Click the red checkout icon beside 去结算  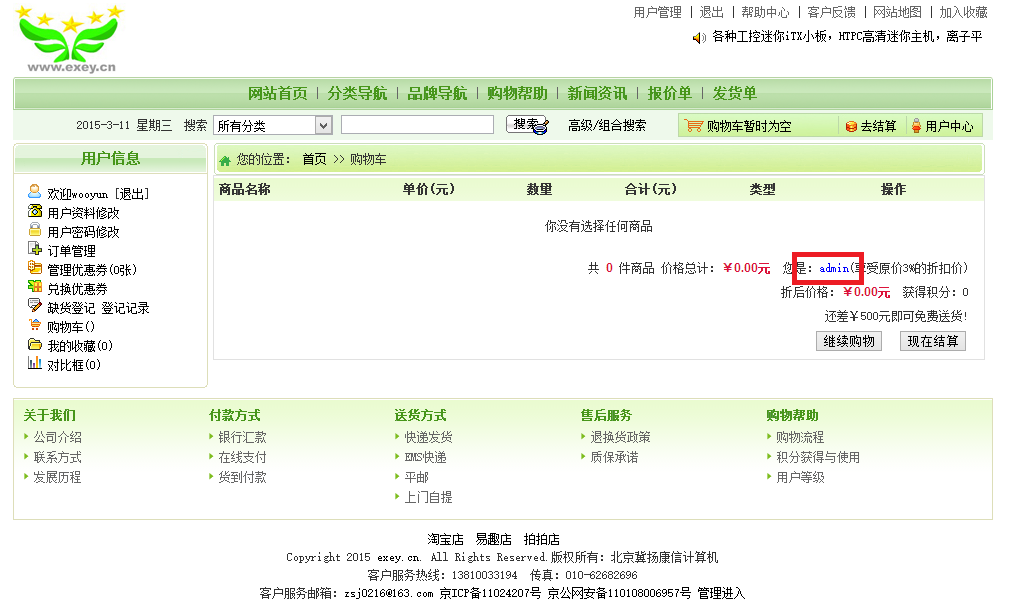(851, 127)
